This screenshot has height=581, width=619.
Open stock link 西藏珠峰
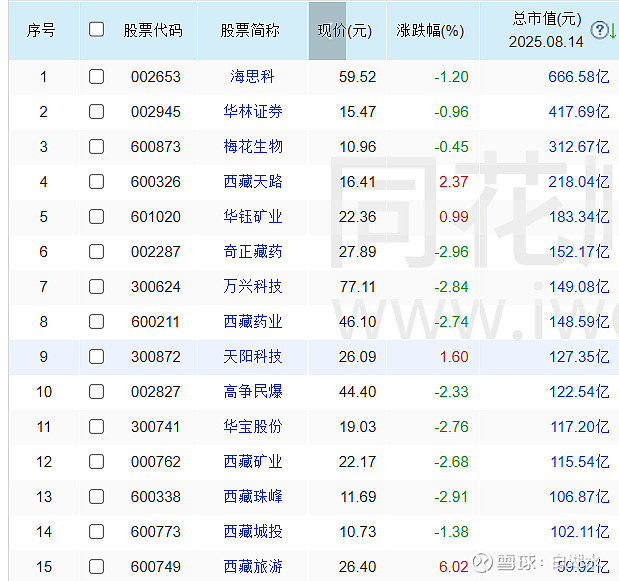coord(253,497)
